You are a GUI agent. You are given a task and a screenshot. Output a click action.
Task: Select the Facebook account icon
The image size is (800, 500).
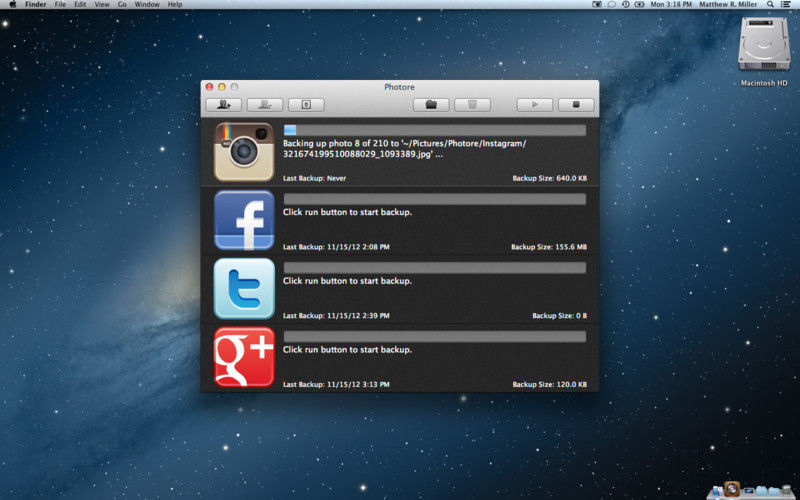coord(244,220)
